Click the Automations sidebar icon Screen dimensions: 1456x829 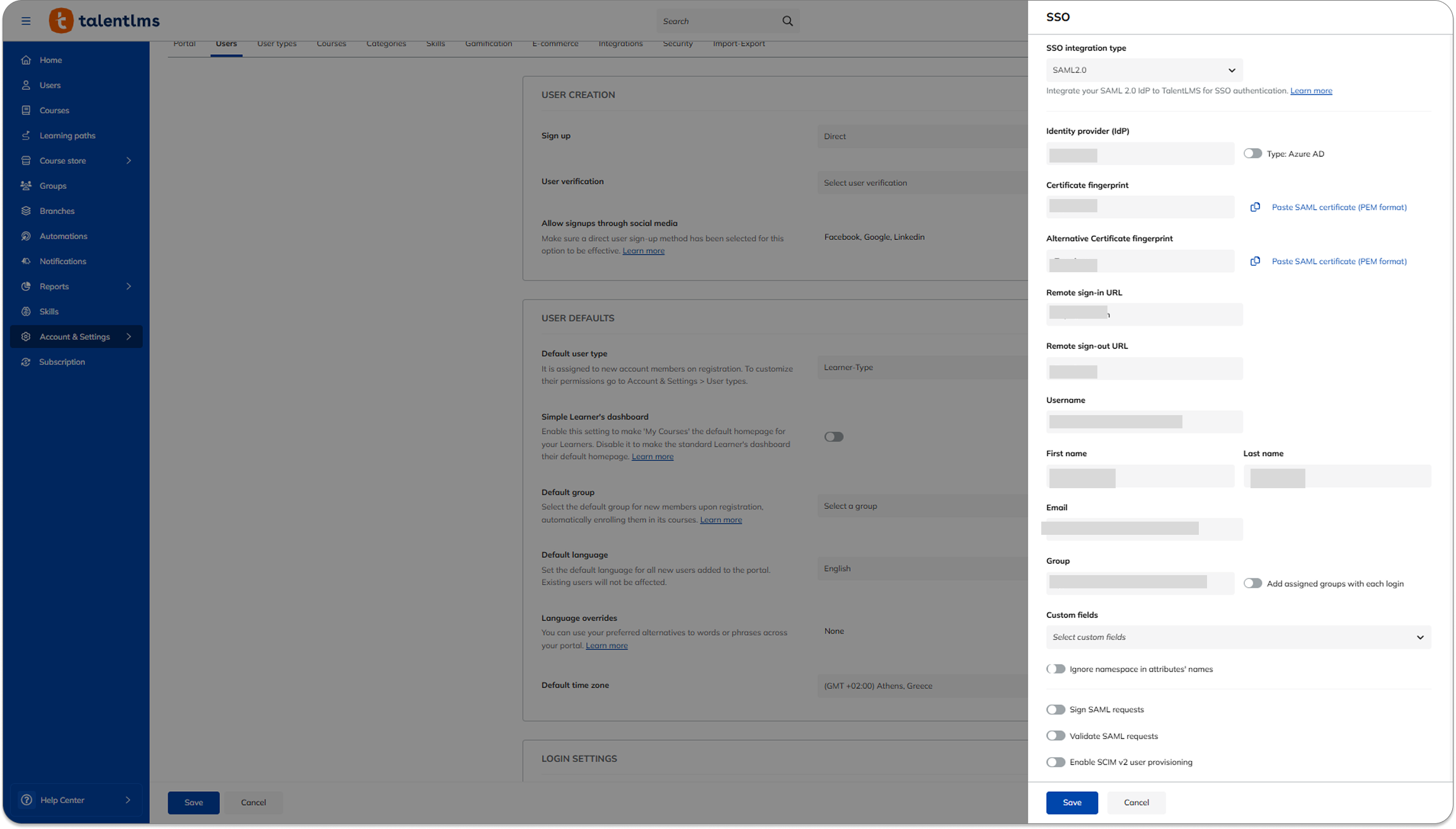pyautogui.click(x=26, y=236)
